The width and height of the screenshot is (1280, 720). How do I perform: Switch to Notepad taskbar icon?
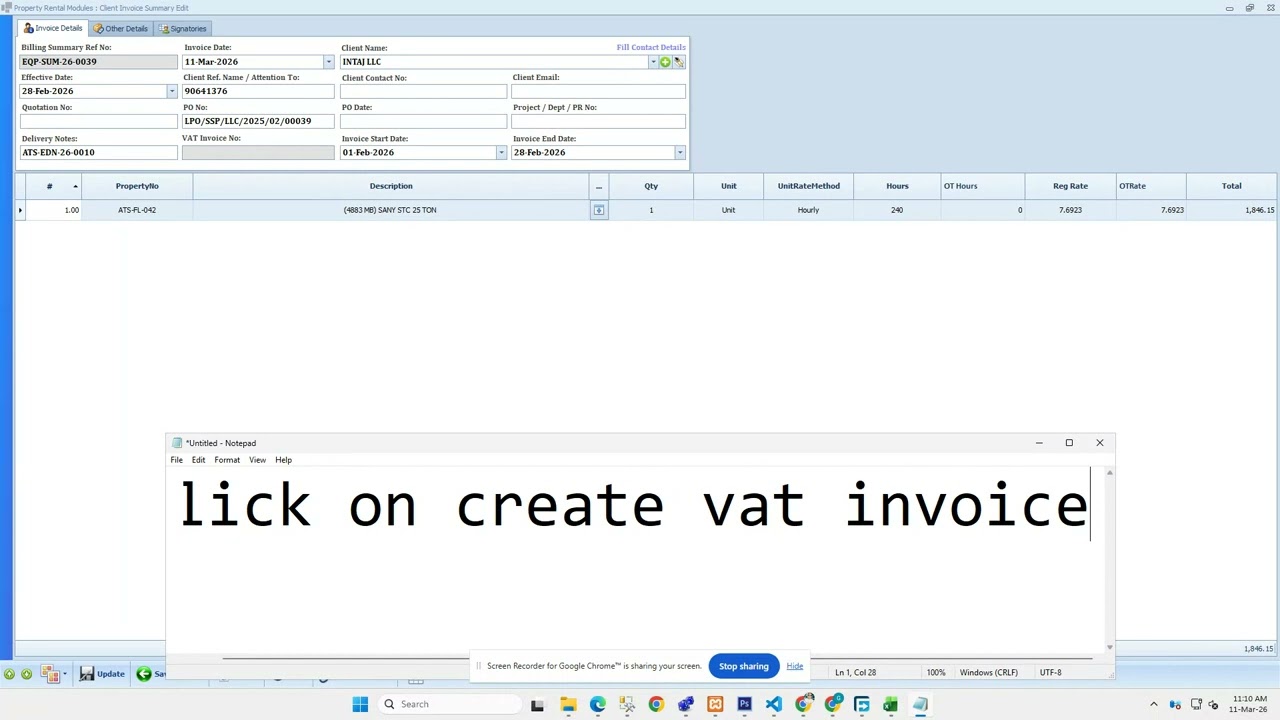point(920,704)
